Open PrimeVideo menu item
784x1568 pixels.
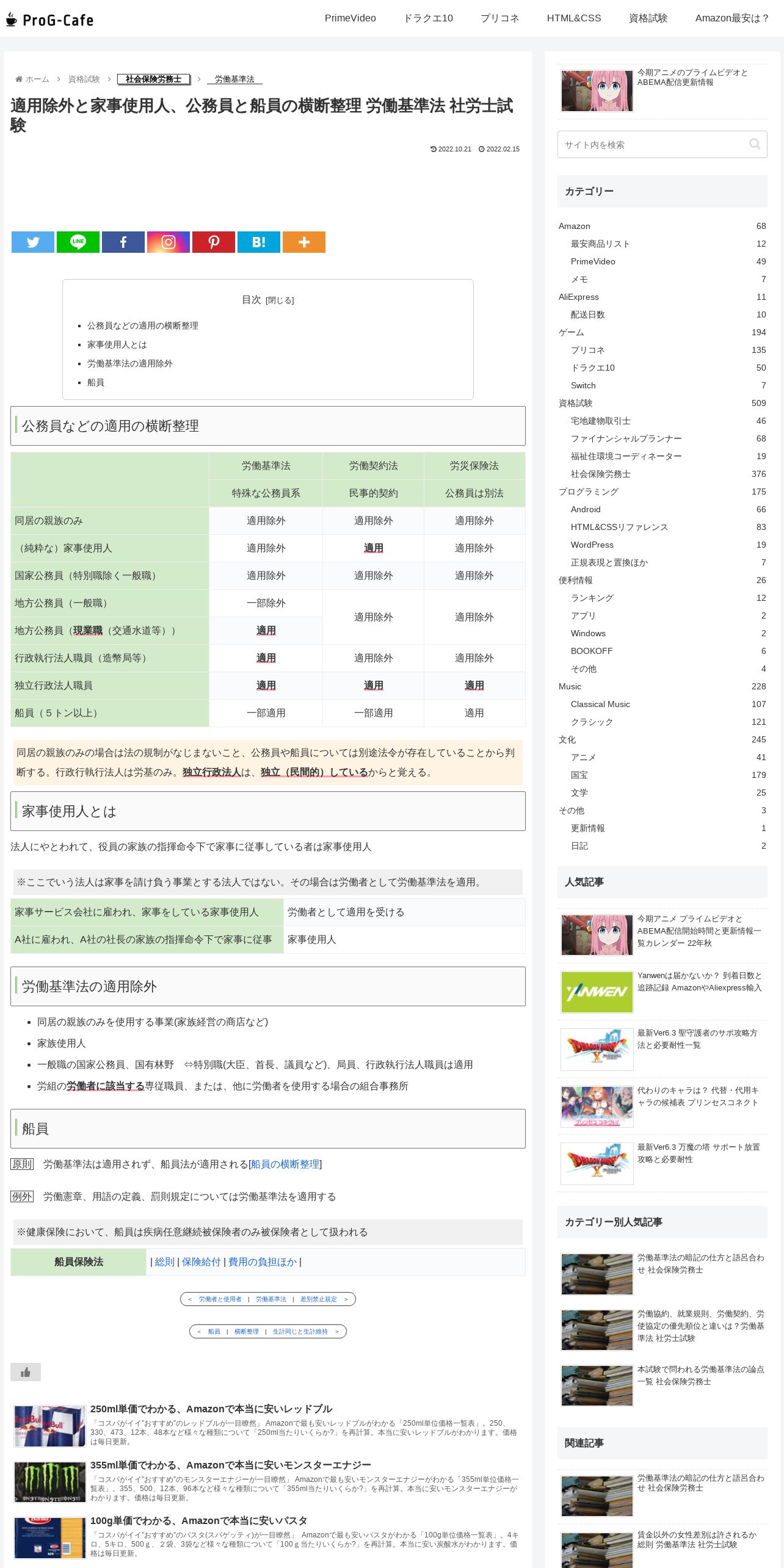point(350,18)
